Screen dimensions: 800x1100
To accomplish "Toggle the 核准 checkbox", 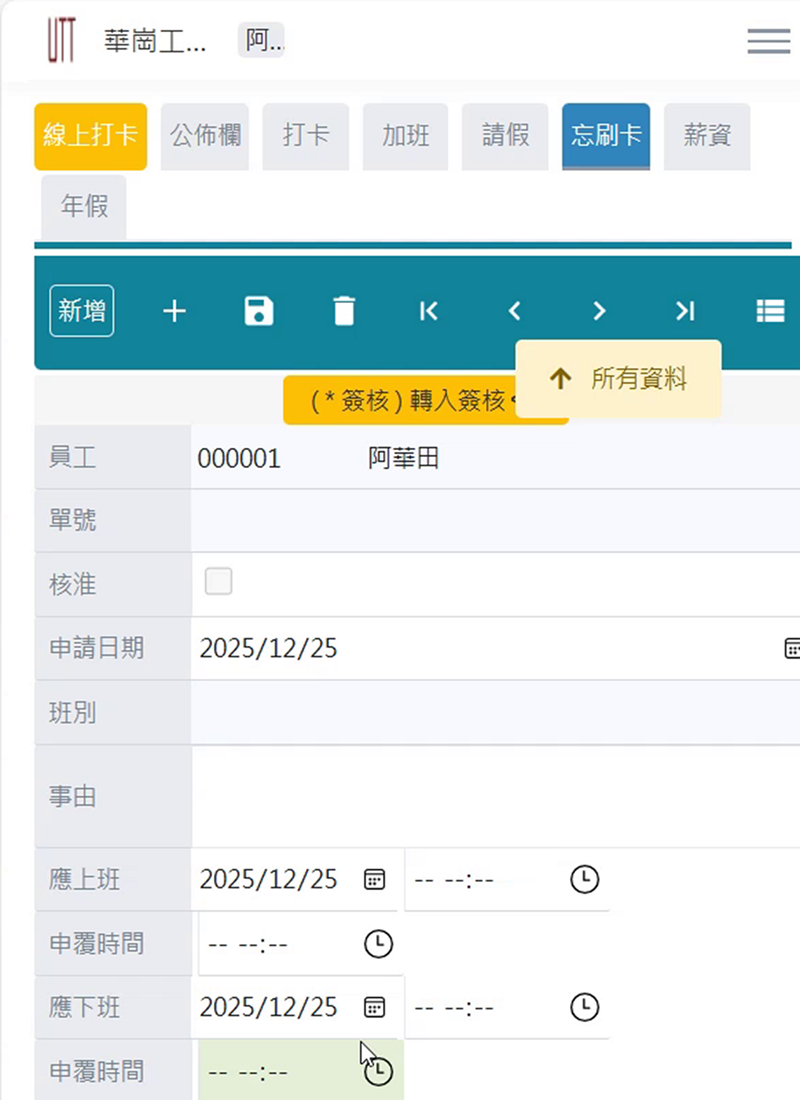I will pyautogui.click(x=218, y=582).
